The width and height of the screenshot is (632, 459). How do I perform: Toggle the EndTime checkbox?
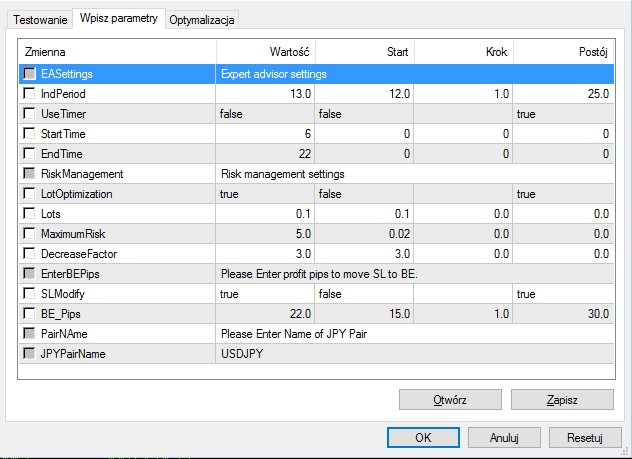(29, 154)
